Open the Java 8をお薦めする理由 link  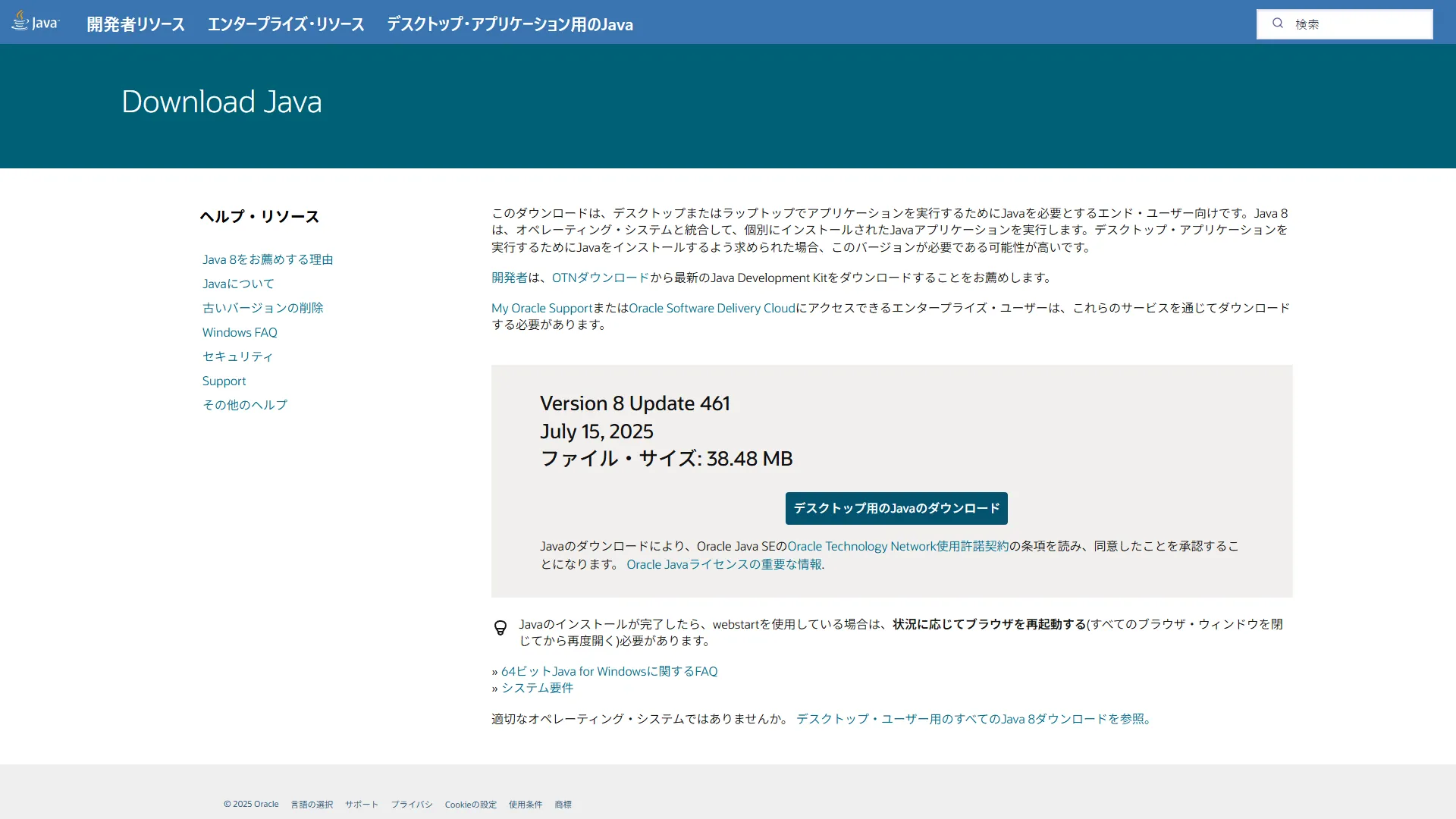click(268, 259)
